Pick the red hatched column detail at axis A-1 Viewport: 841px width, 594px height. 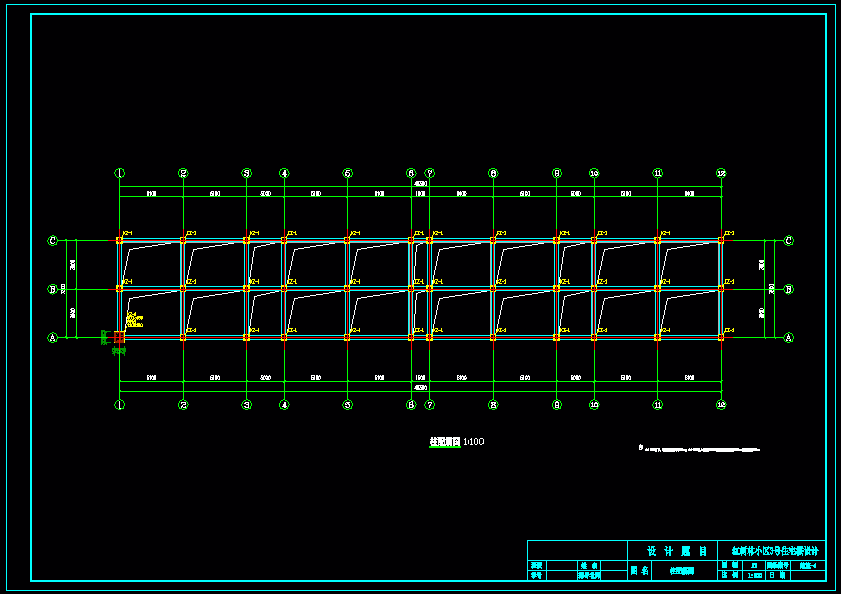click(x=118, y=338)
